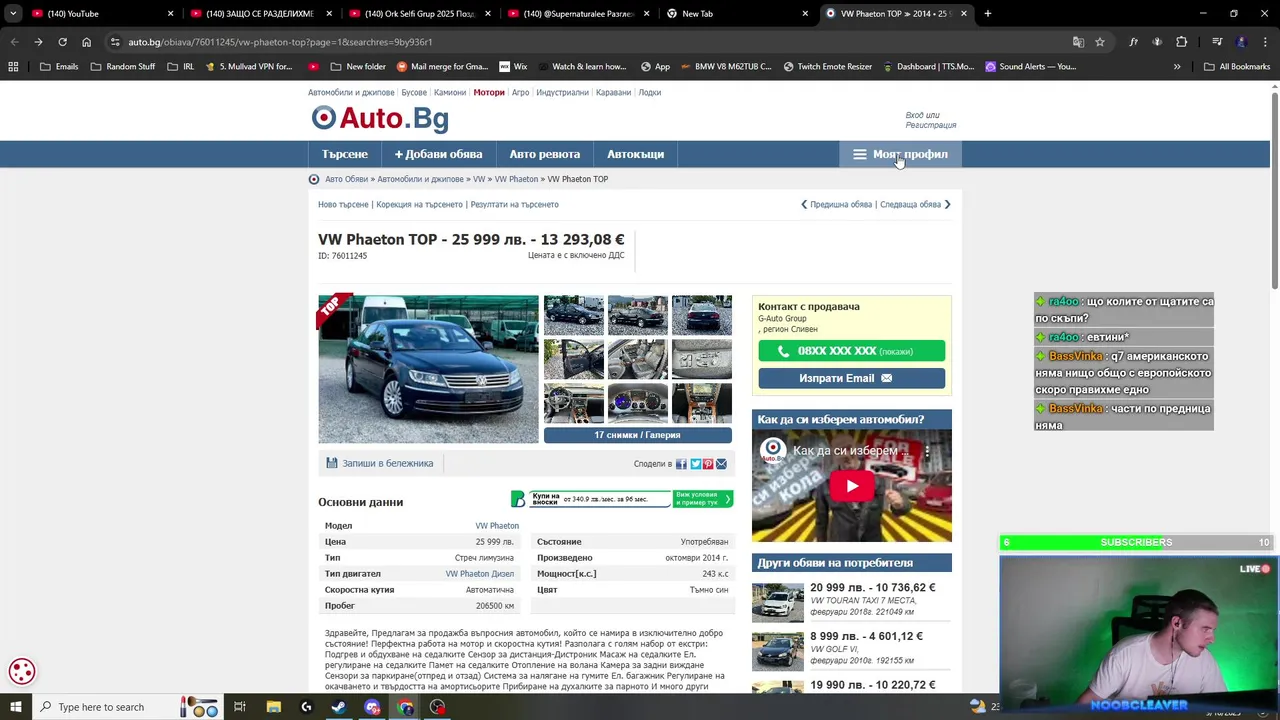
Task: Open 'Добави обява' in the navigation bar
Action: click(x=438, y=154)
